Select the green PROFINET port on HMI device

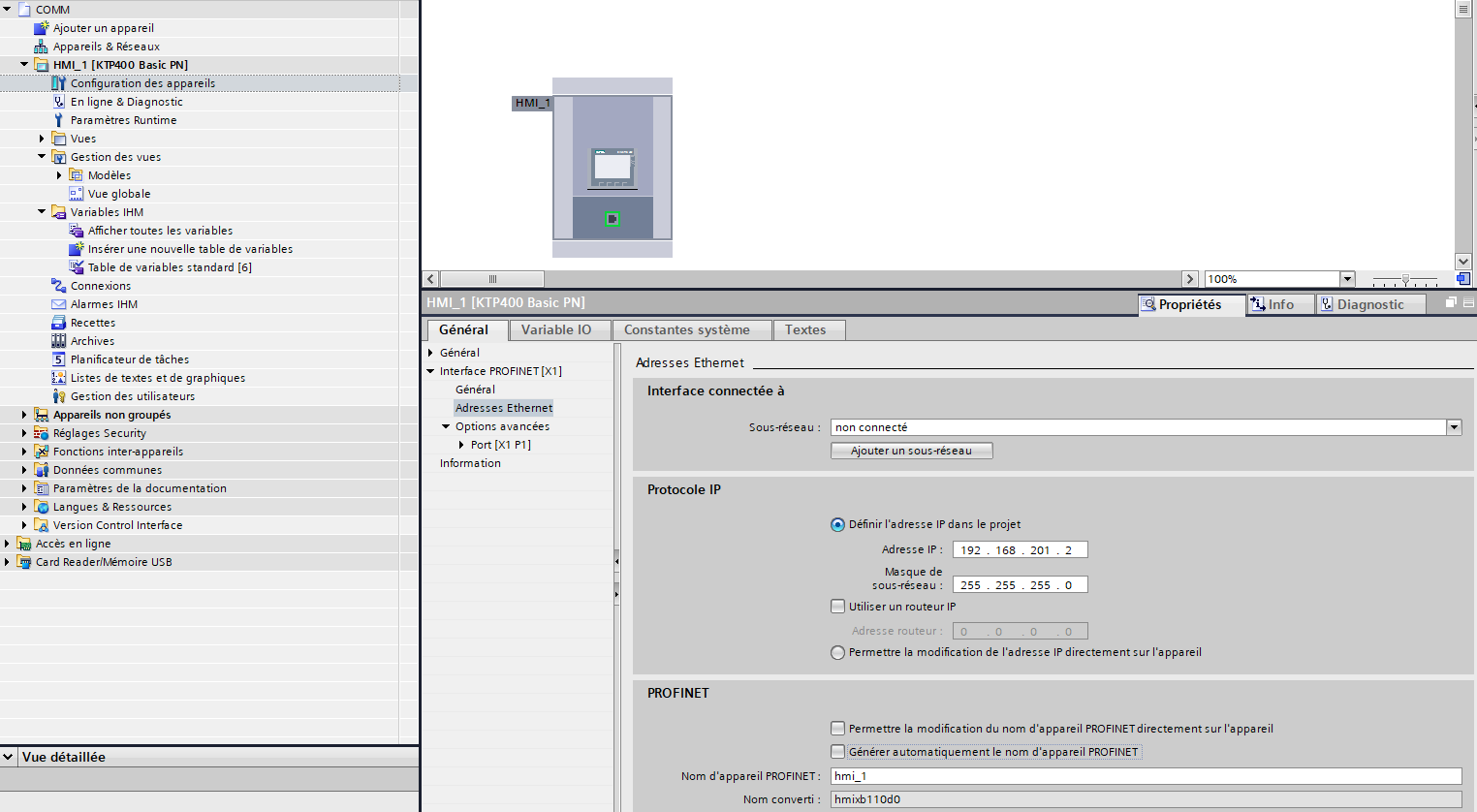click(613, 219)
